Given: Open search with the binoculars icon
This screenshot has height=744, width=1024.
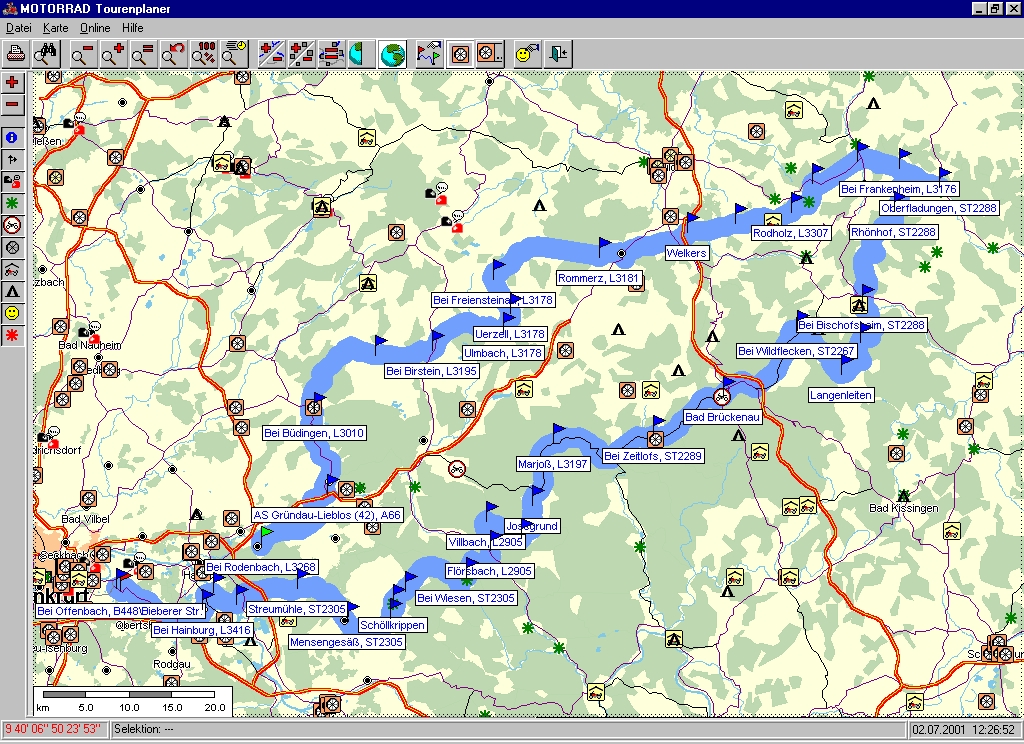Looking at the screenshot, I should [x=46, y=54].
